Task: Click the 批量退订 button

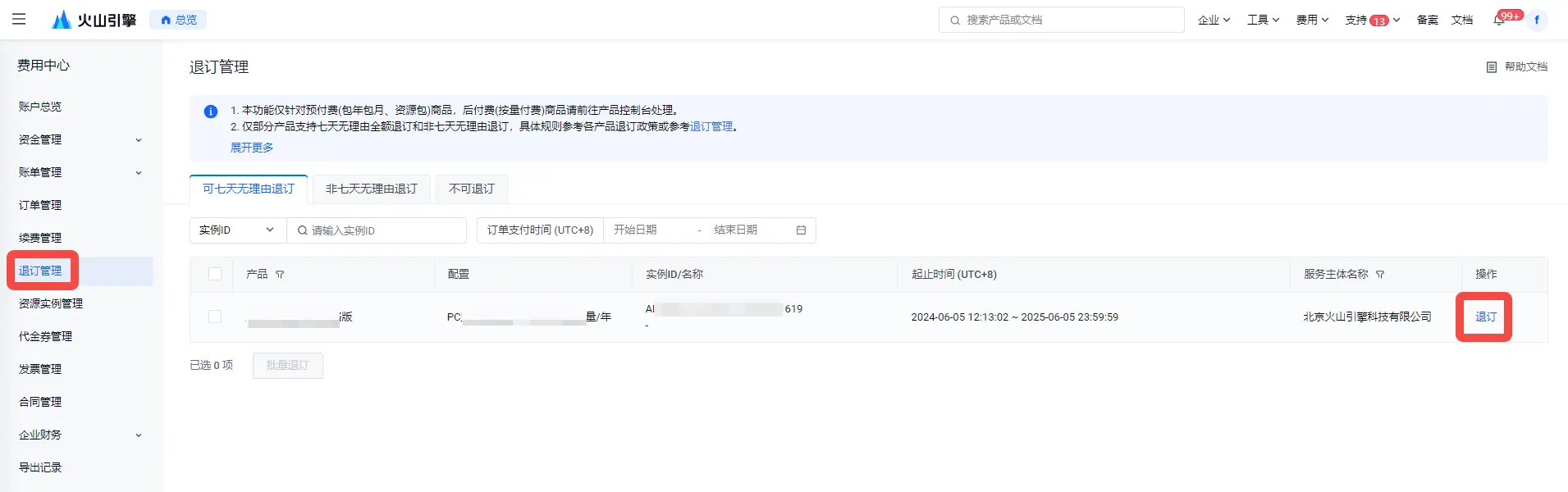Action: [288, 366]
